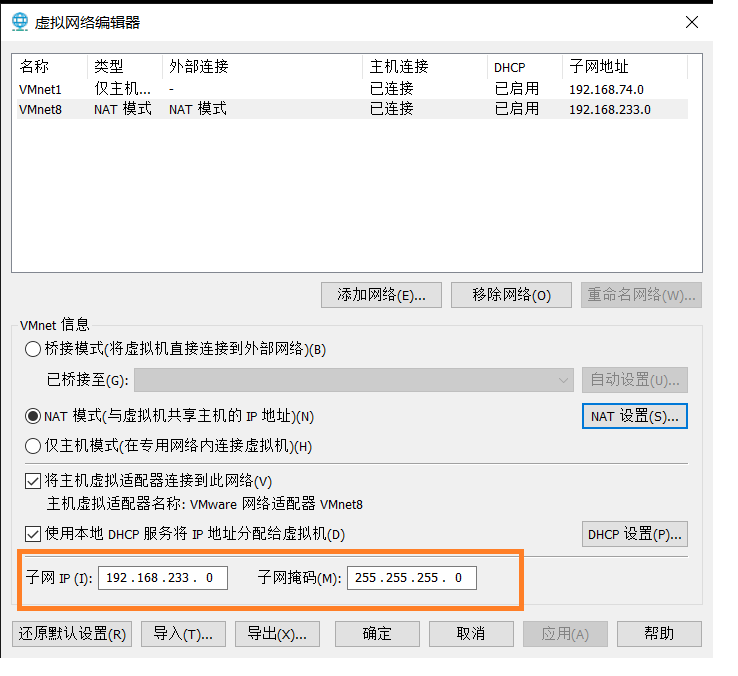Select the 桥接模式 radio button
Image resolution: width=738 pixels, height=676 pixels.
click(32, 349)
